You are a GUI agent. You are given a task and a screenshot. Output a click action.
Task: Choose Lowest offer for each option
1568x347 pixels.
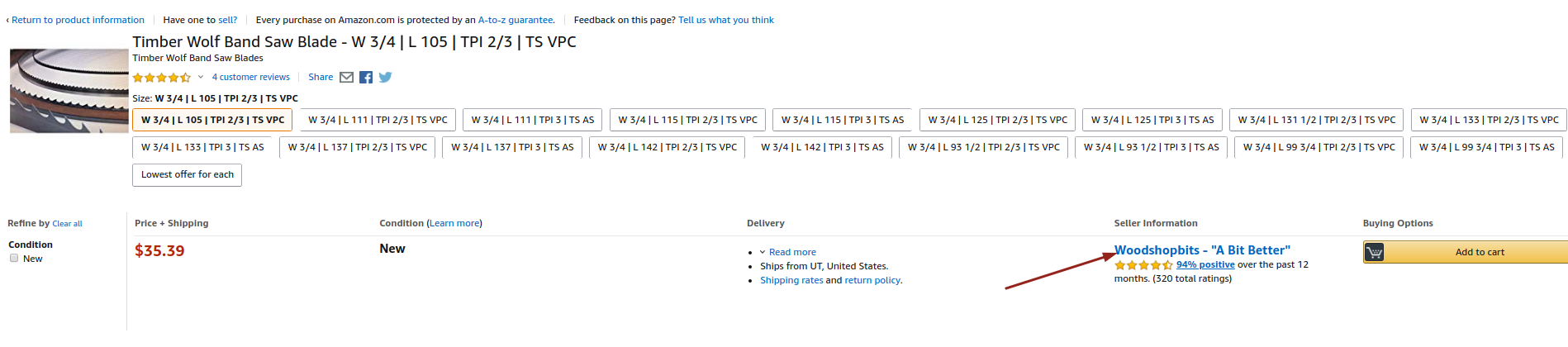click(188, 175)
